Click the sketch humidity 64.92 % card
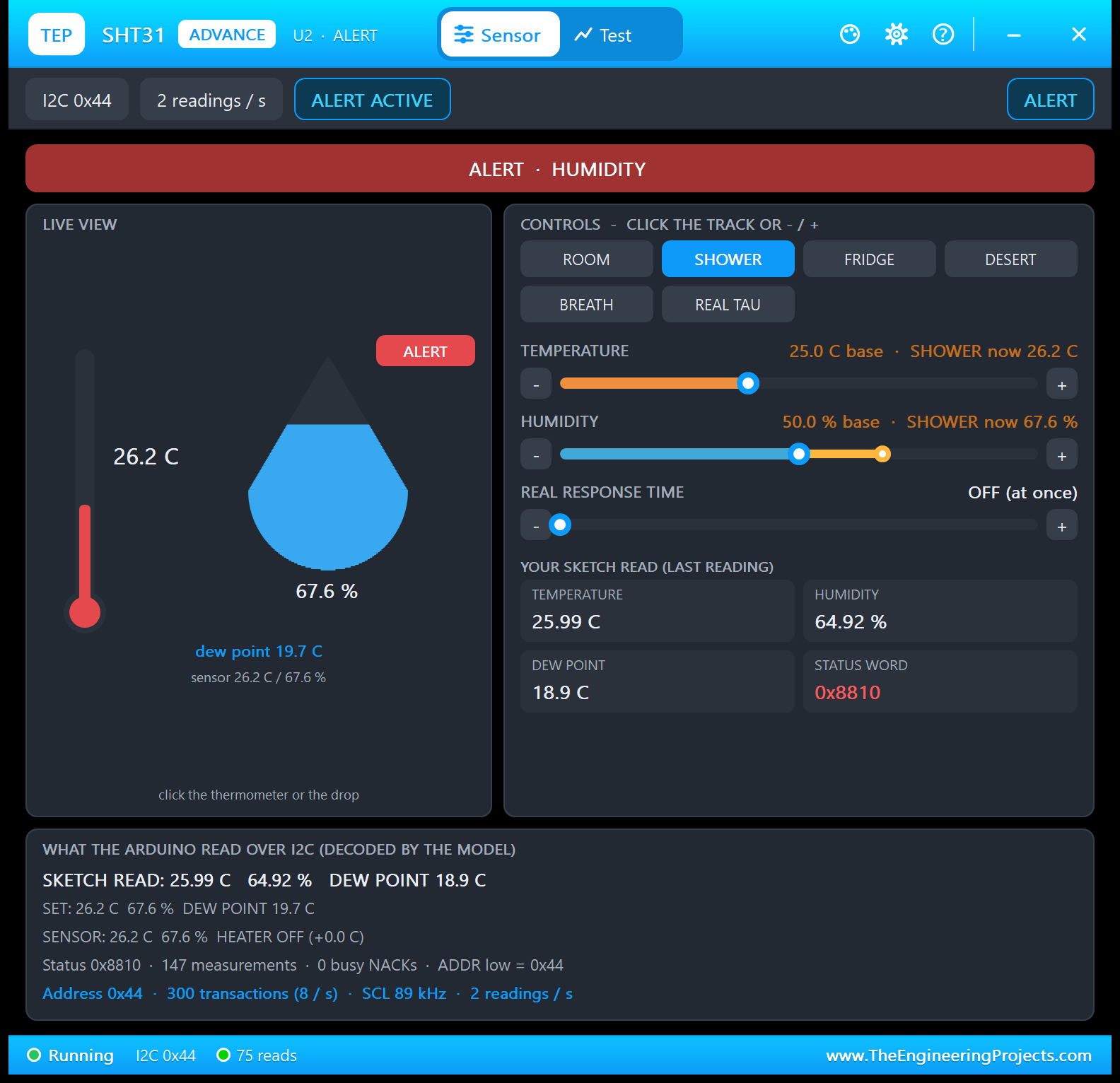Viewport: 1120px width, 1083px height. (x=940, y=611)
